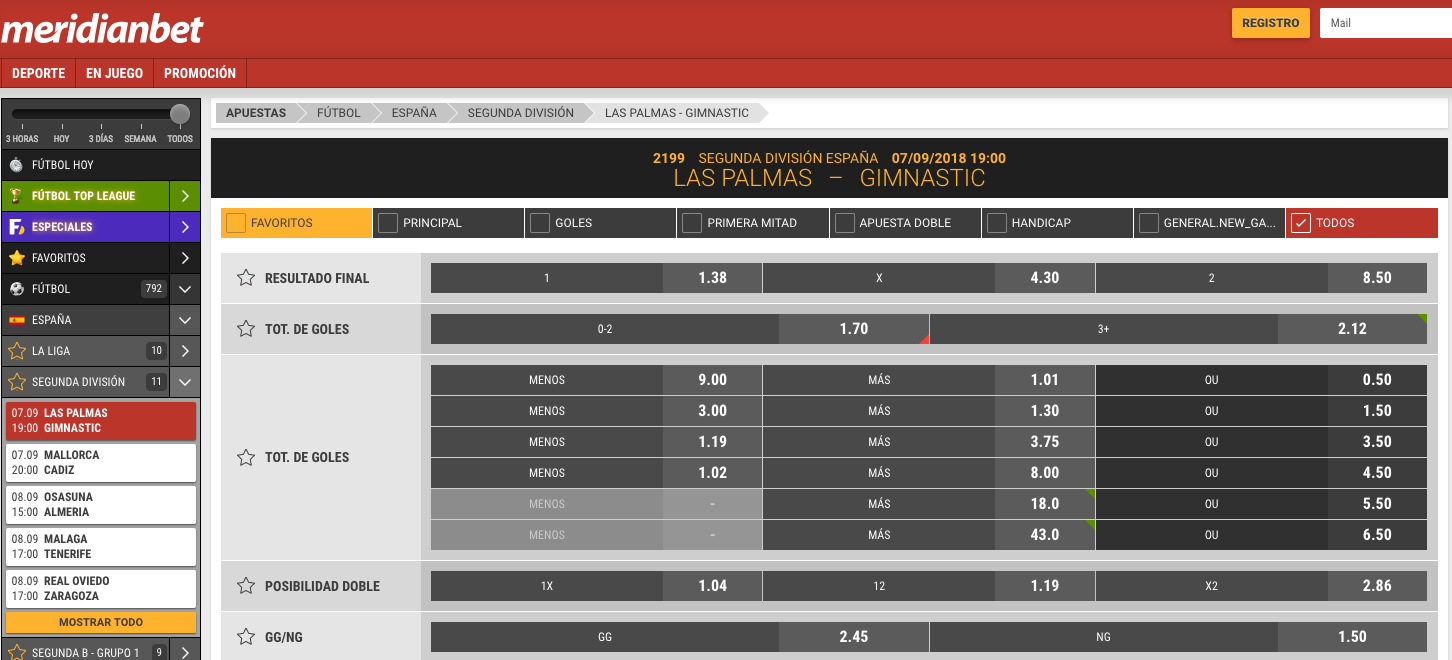This screenshot has width=1452, height=660.
Task: Go to Fútbol breadcrumb
Action: click(339, 113)
